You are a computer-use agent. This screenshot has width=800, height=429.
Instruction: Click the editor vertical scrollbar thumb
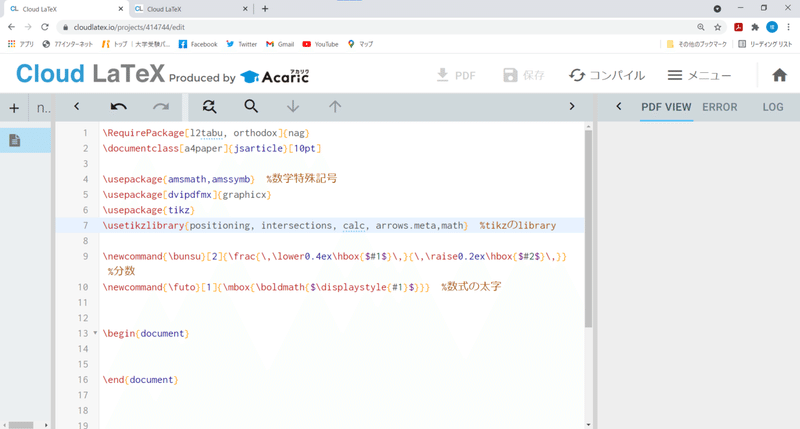coord(588,229)
